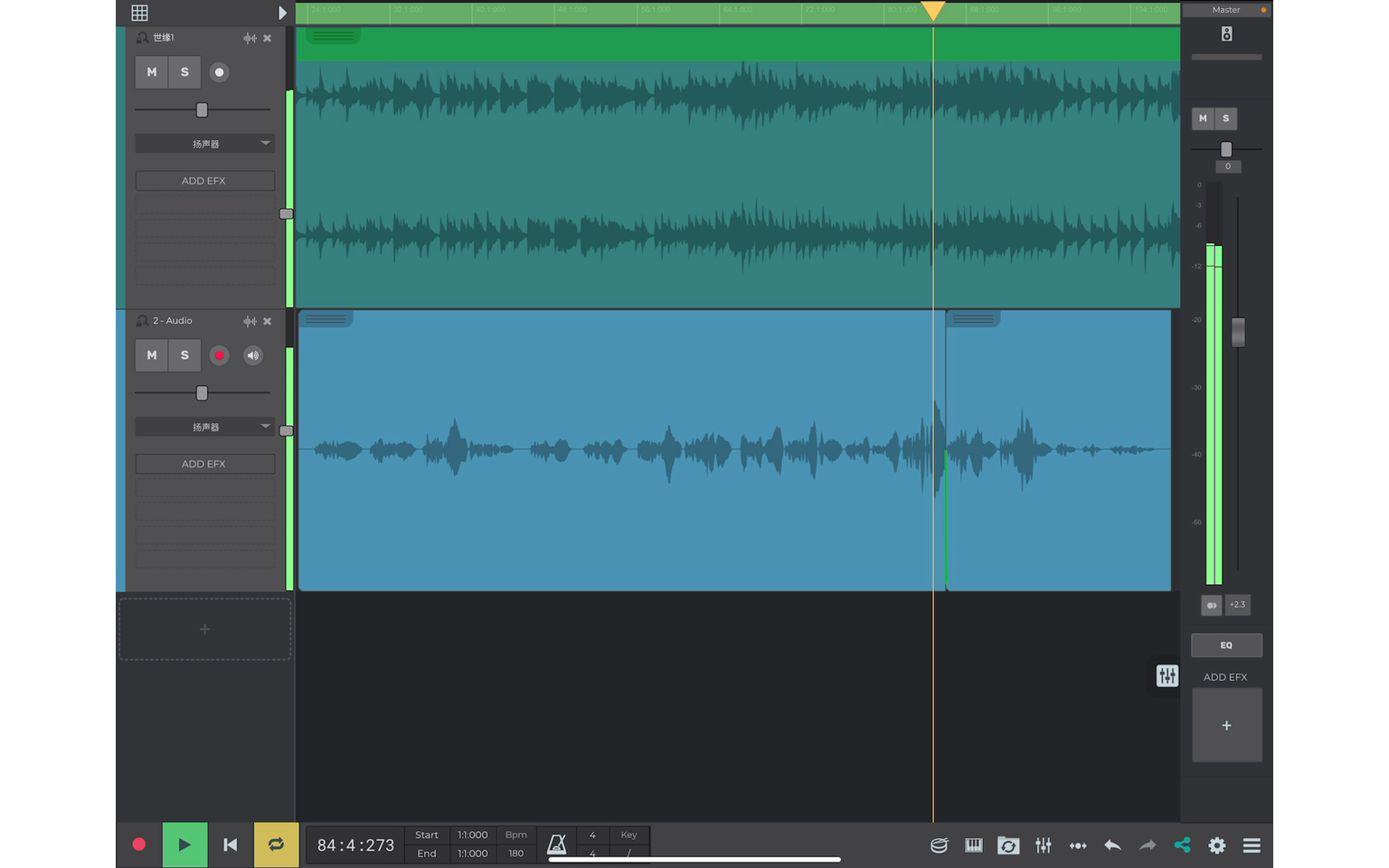Click the Start value 1:1:000 field
The width and height of the screenshot is (1389, 868).
(x=472, y=835)
